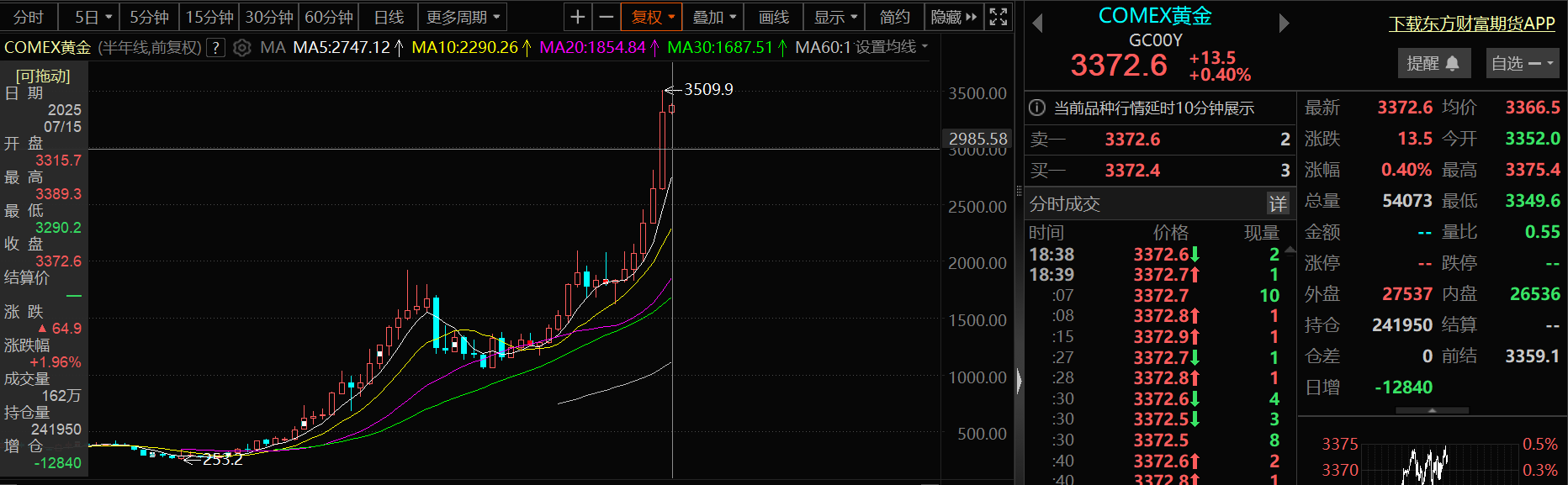Image resolution: width=1568 pixels, height=485 pixels.
Task: Click the 日增 value -12840
Action: click(1403, 387)
